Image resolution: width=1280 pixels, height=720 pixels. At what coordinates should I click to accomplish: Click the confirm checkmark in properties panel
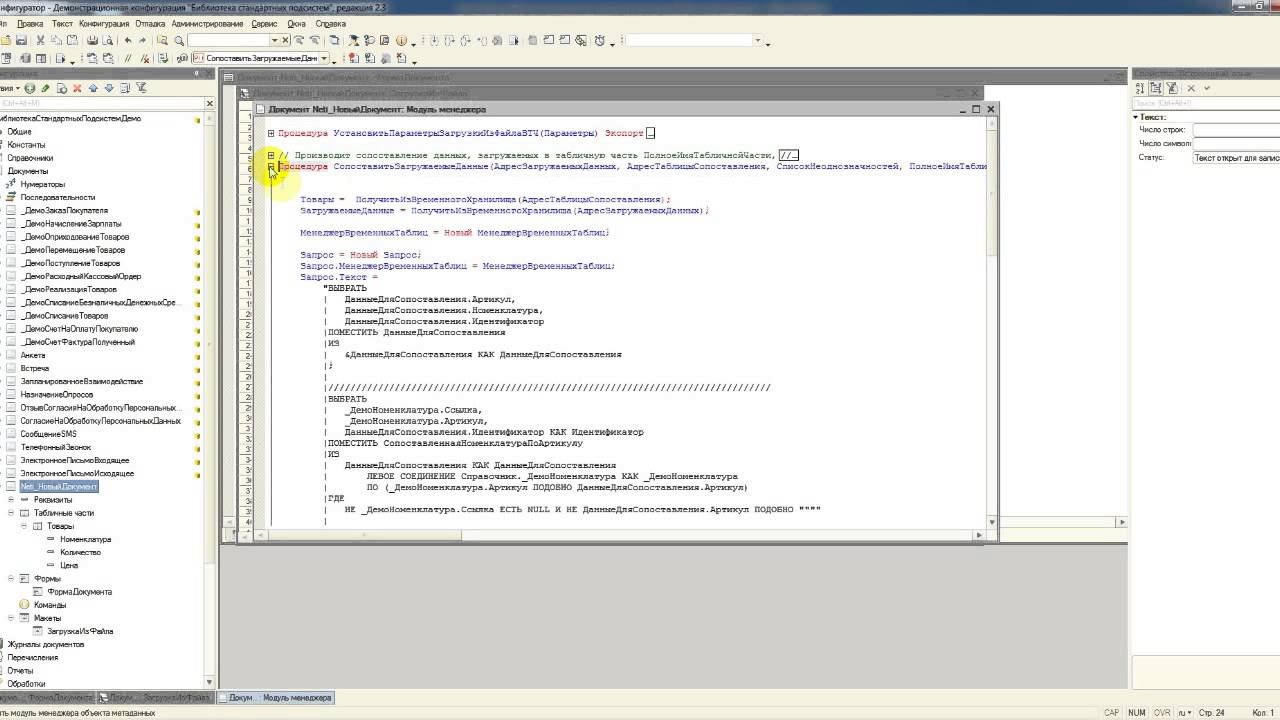[1207, 88]
